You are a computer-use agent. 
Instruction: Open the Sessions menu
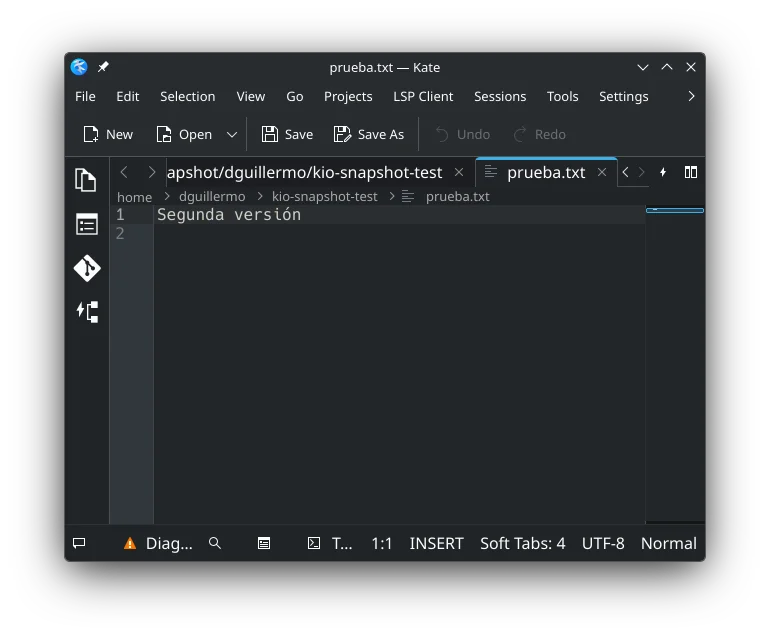click(500, 96)
